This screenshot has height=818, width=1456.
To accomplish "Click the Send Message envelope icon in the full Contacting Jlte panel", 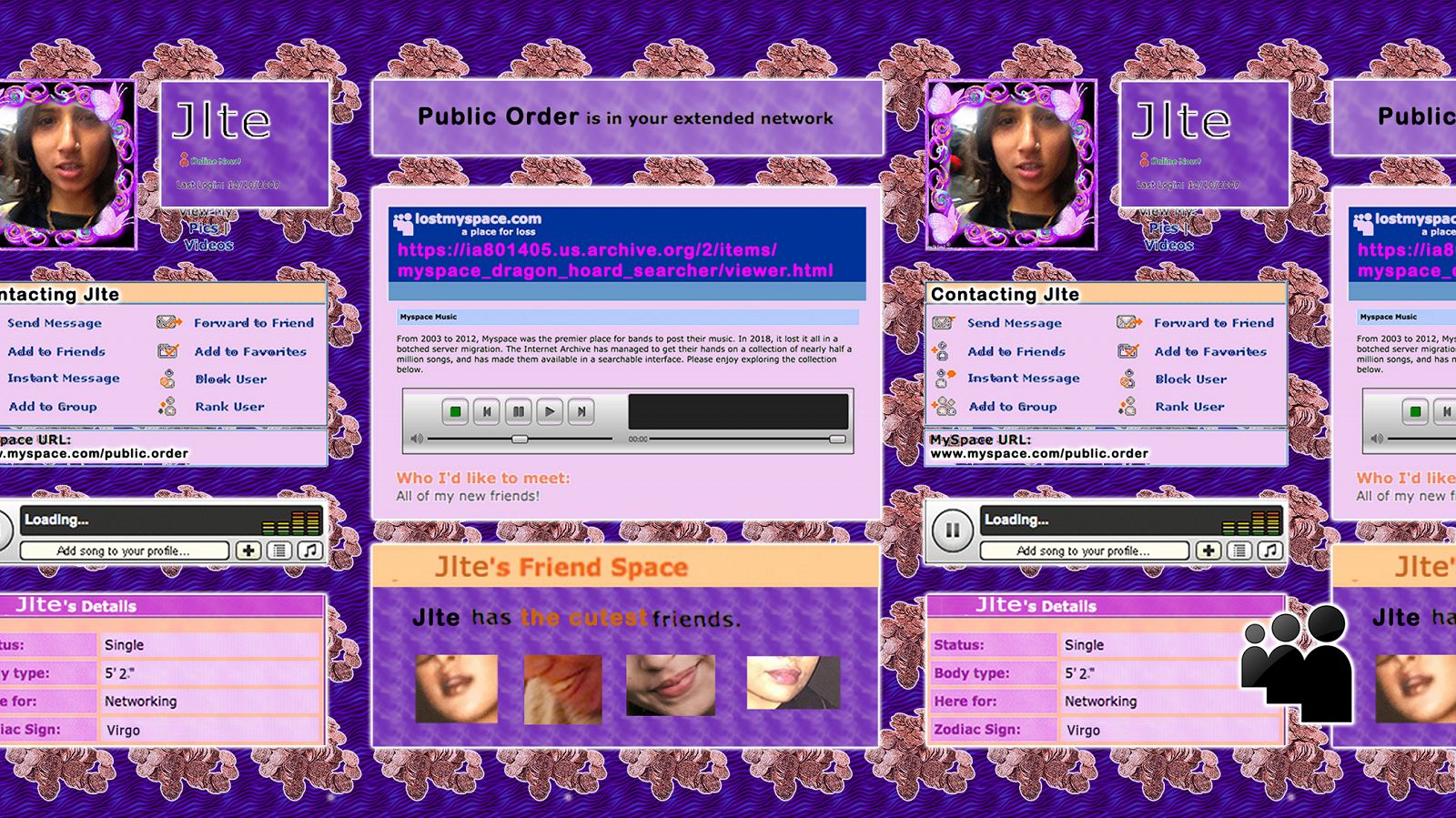I will point(944,323).
